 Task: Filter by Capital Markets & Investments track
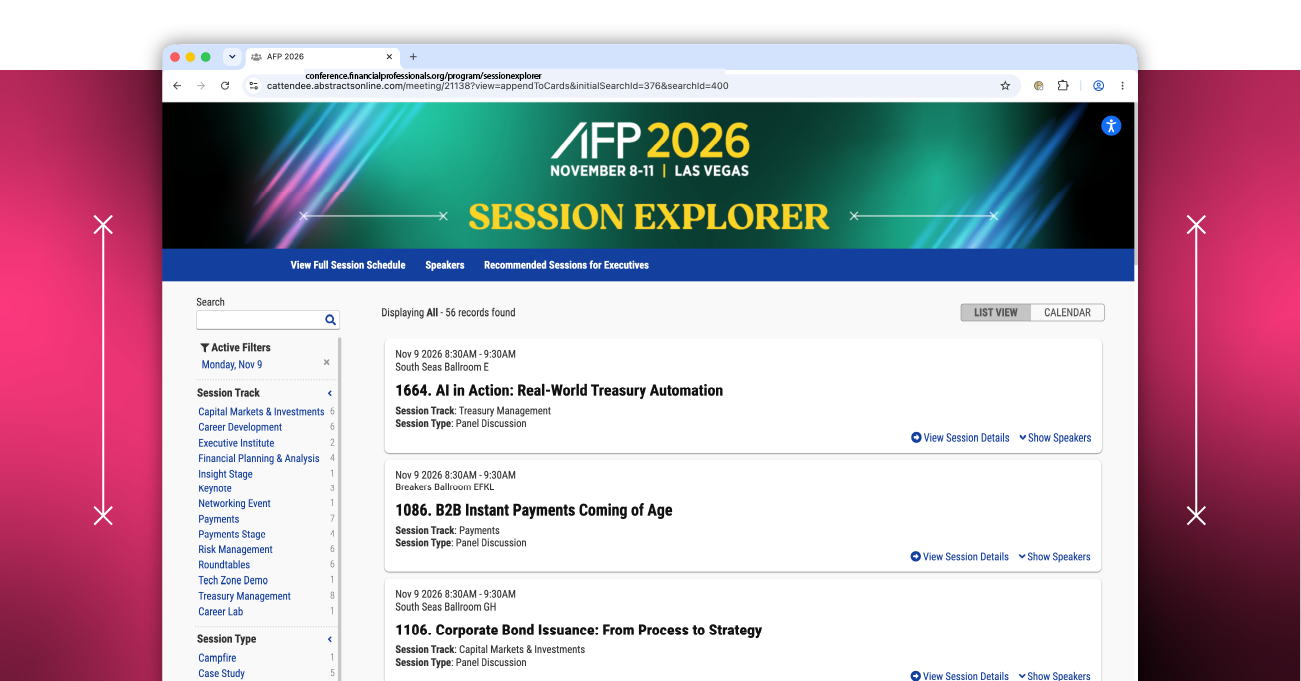[261, 412]
